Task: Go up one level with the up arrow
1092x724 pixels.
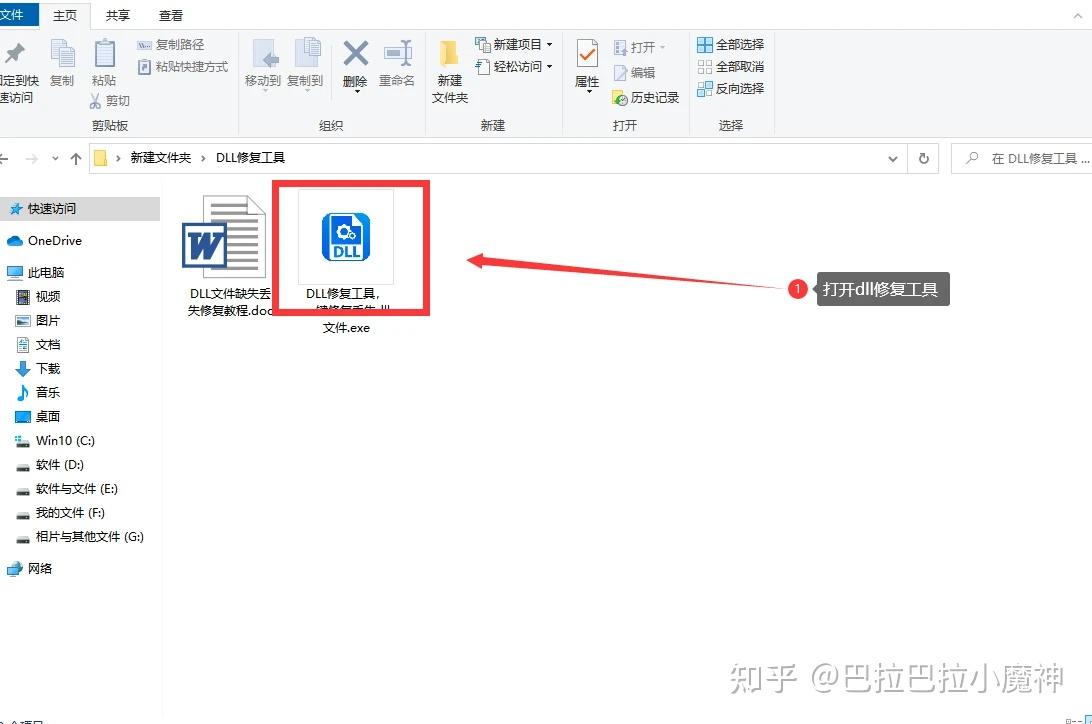Action: click(76, 157)
